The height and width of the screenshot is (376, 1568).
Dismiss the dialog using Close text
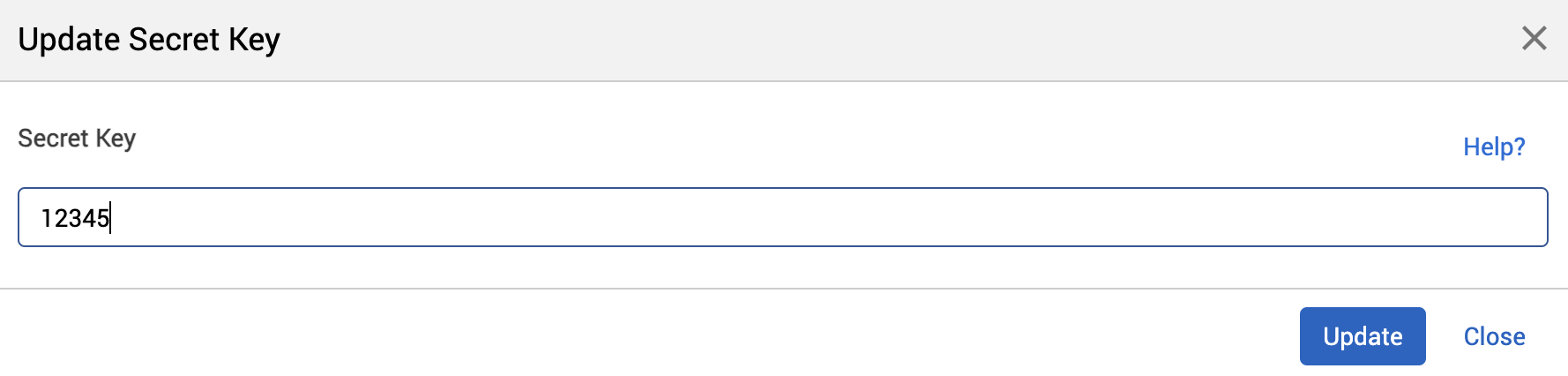[x=1494, y=336]
